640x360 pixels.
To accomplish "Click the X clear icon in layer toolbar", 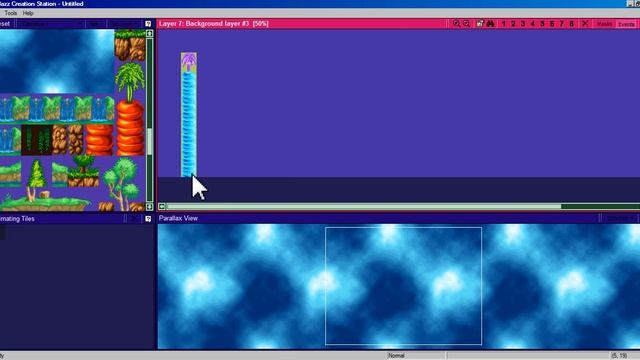I will pyautogui.click(x=585, y=24).
